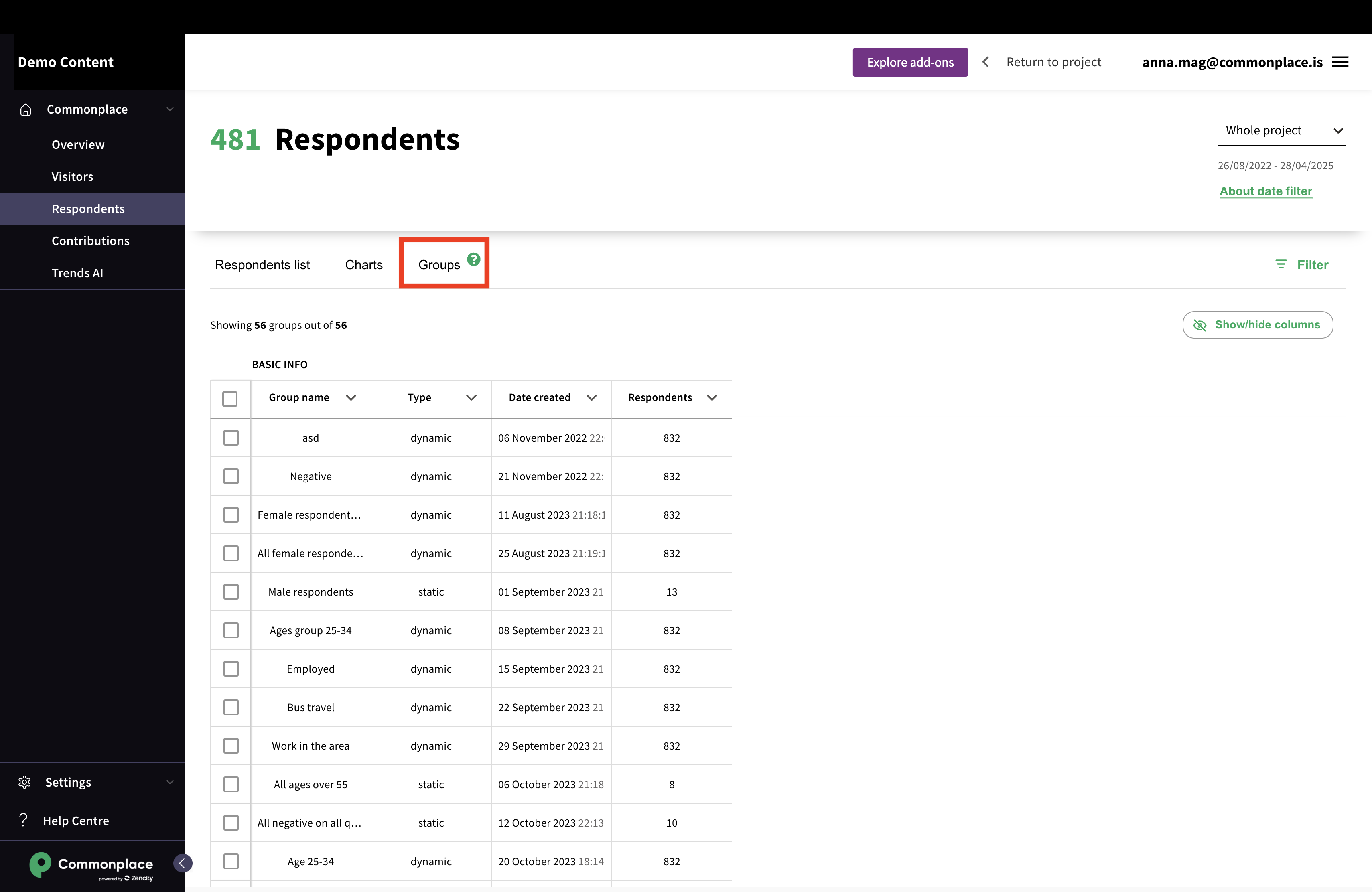Click the Settings gear icon
The image size is (1372, 892).
(x=24, y=782)
